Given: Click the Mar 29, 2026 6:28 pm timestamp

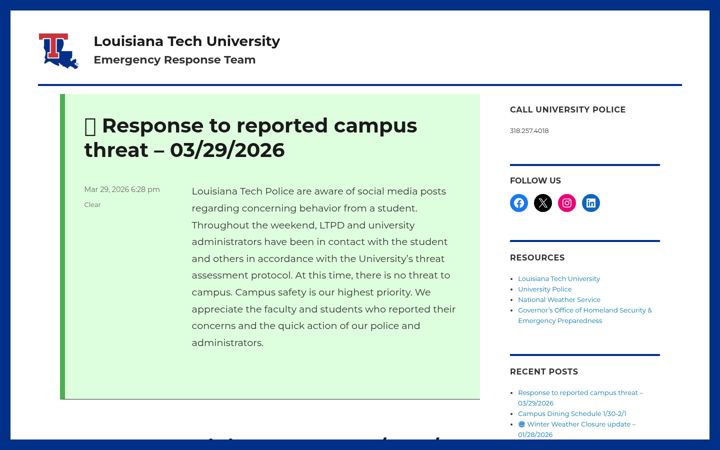Looking at the screenshot, I should coord(122,189).
